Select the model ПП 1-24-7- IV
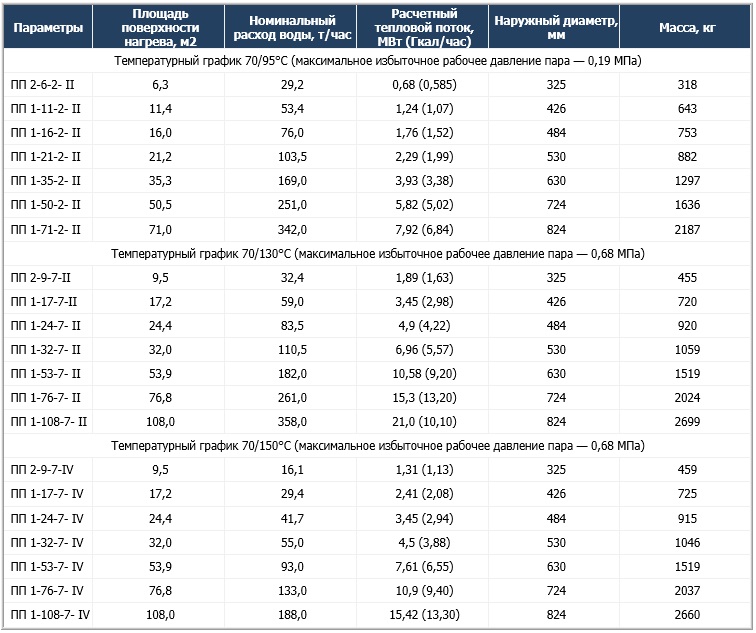Screen dimensions: 756x633 [47, 519]
